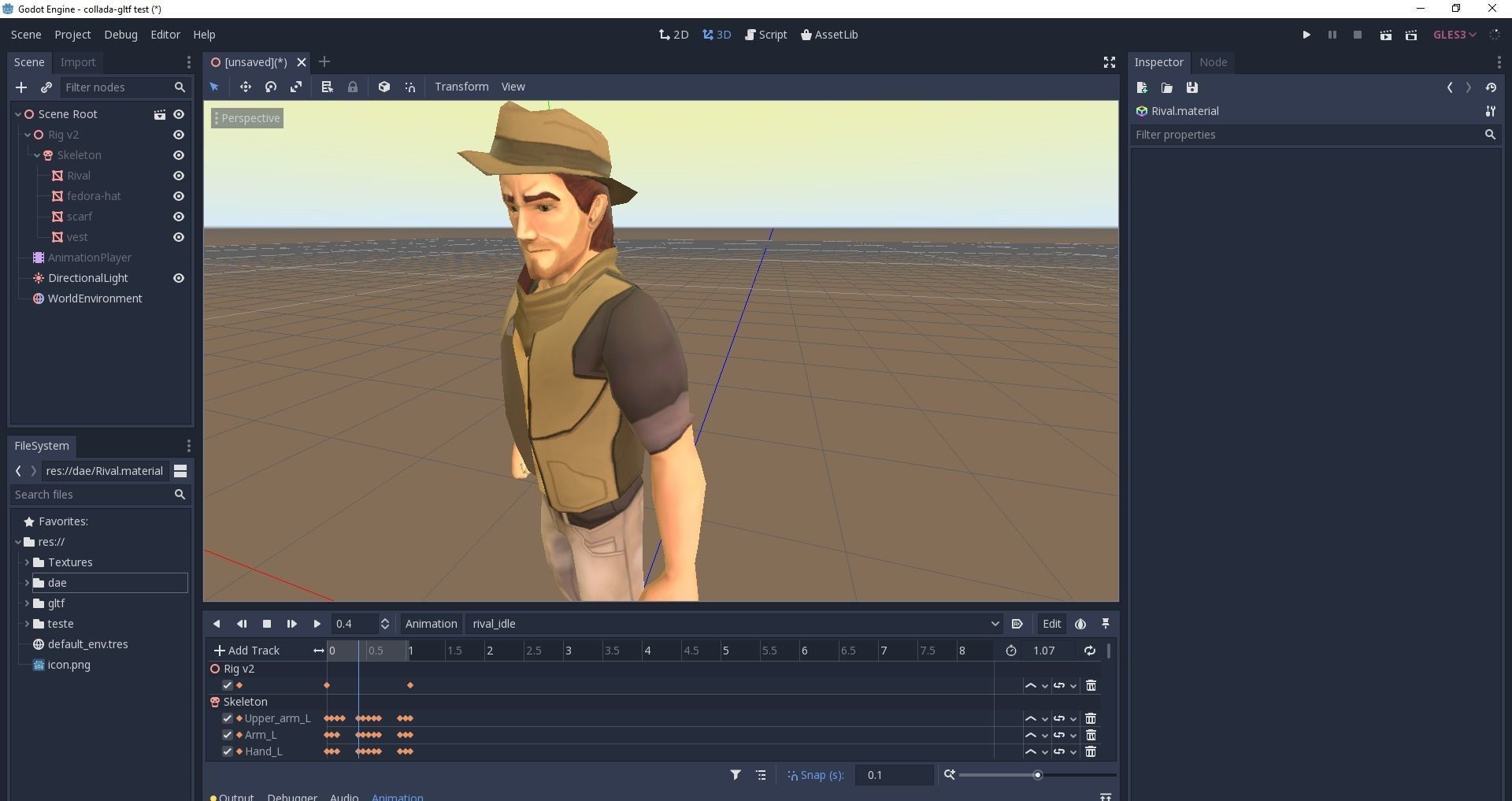The height and width of the screenshot is (801, 1512).
Task: Expand the dae folder
Action: tap(28, 583)
